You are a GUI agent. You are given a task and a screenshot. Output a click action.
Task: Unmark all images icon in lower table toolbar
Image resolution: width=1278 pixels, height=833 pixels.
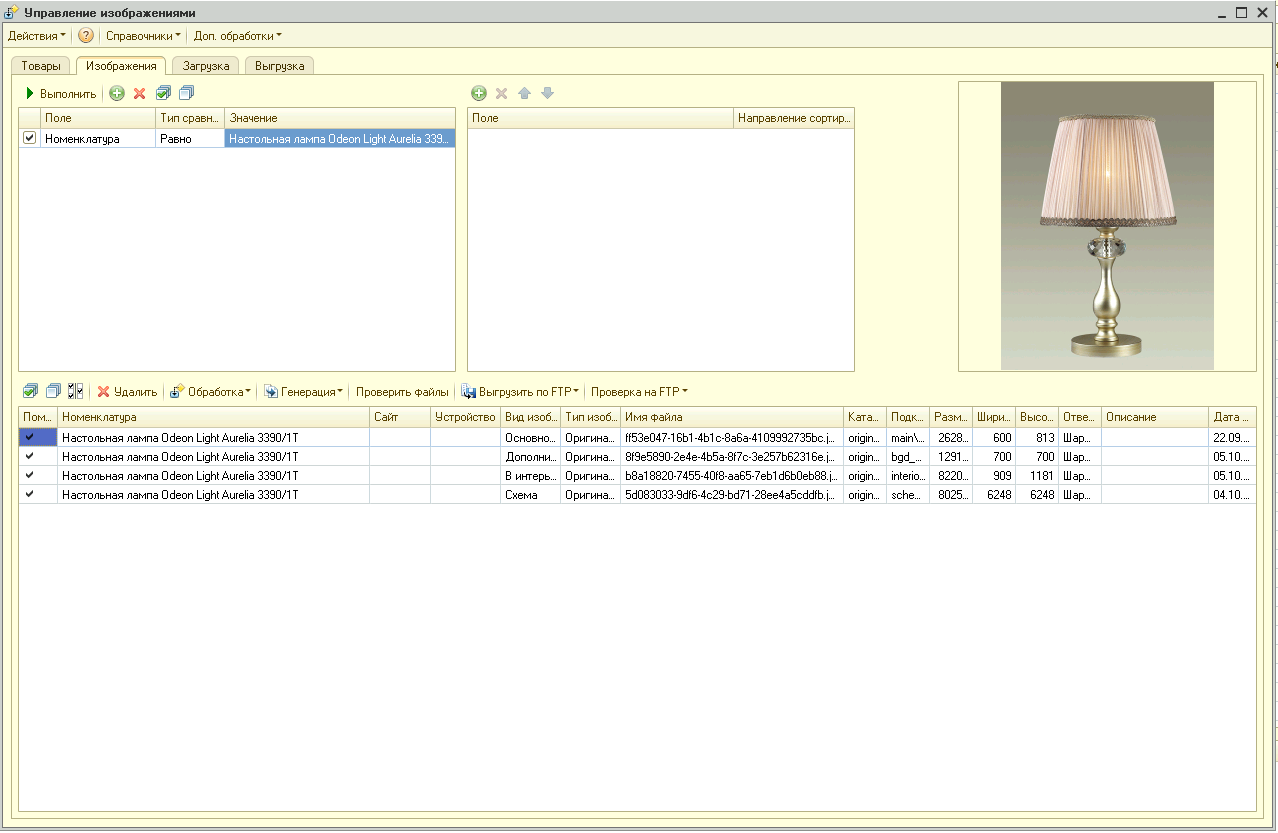point(53,392)
